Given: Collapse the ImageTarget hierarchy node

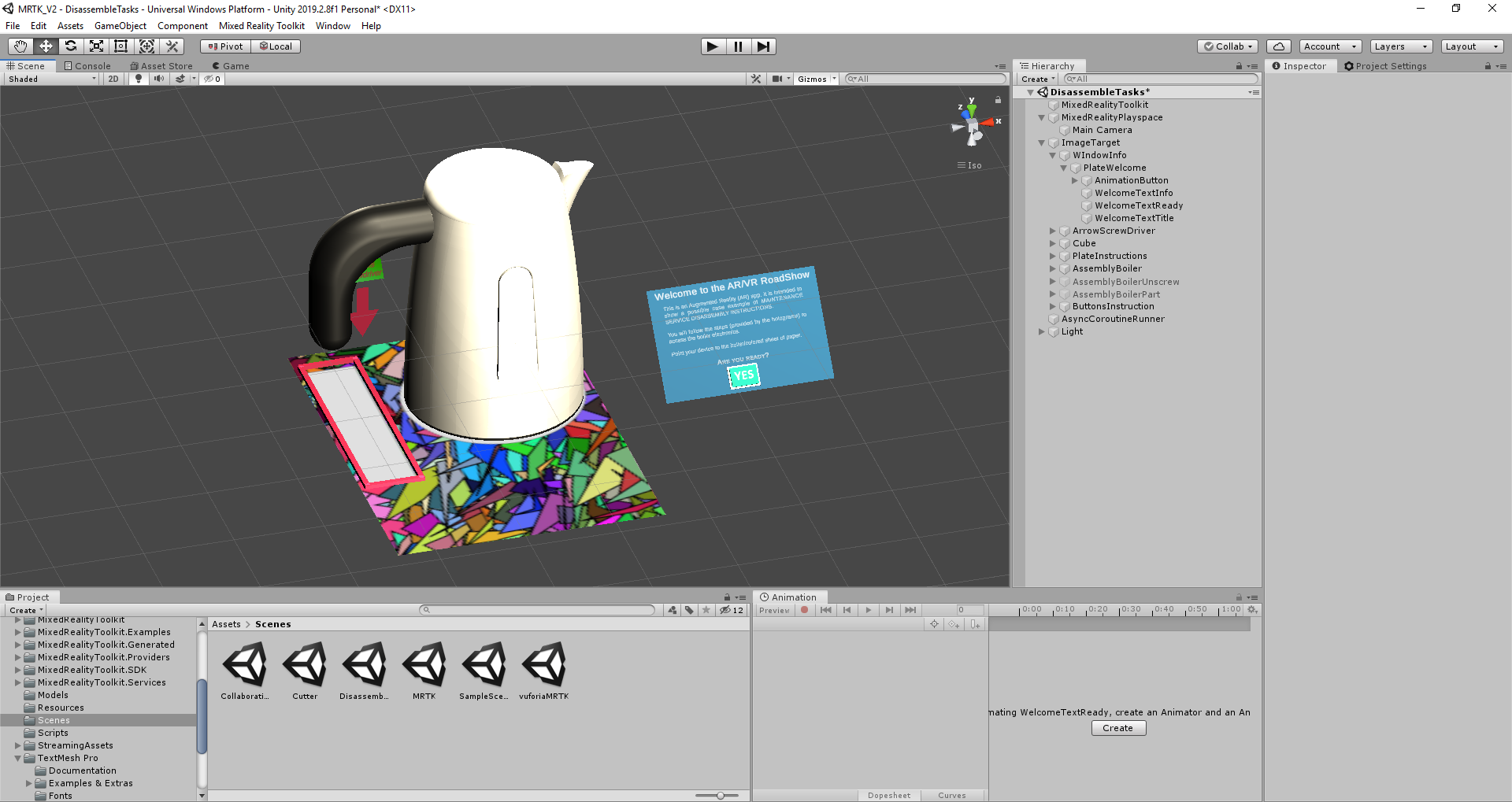Looking at the screenshot, I should pyautogui.click(x=1041, y=143).
